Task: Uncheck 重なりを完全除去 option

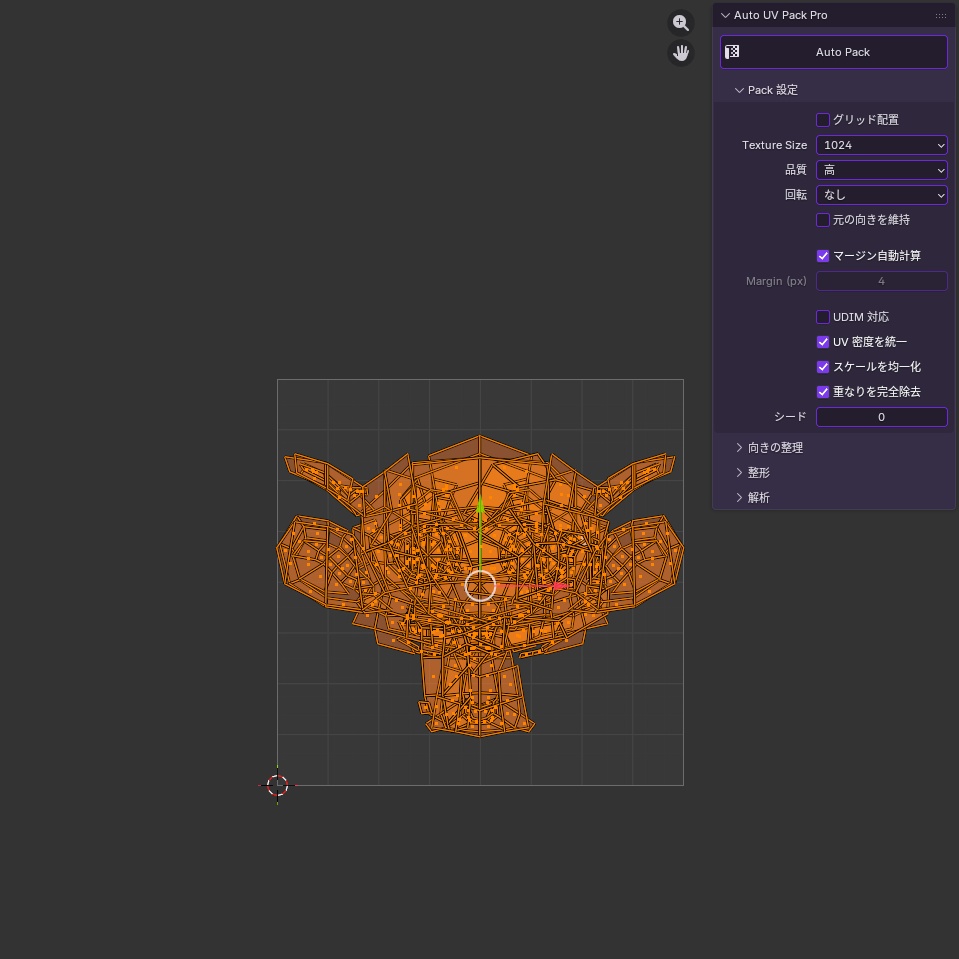Action: coord(823,392)
